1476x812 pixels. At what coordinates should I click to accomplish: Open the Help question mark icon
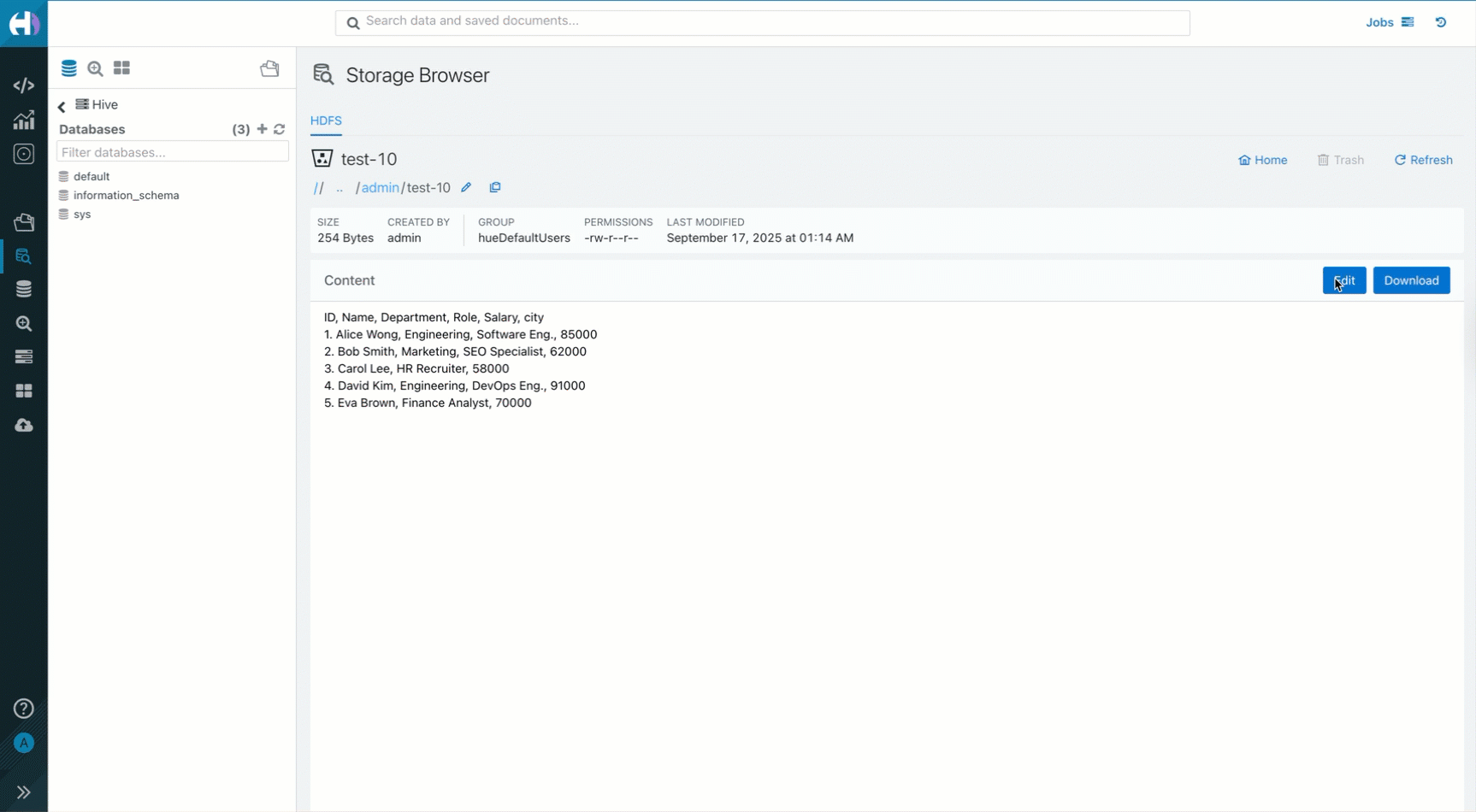(24, 709)
